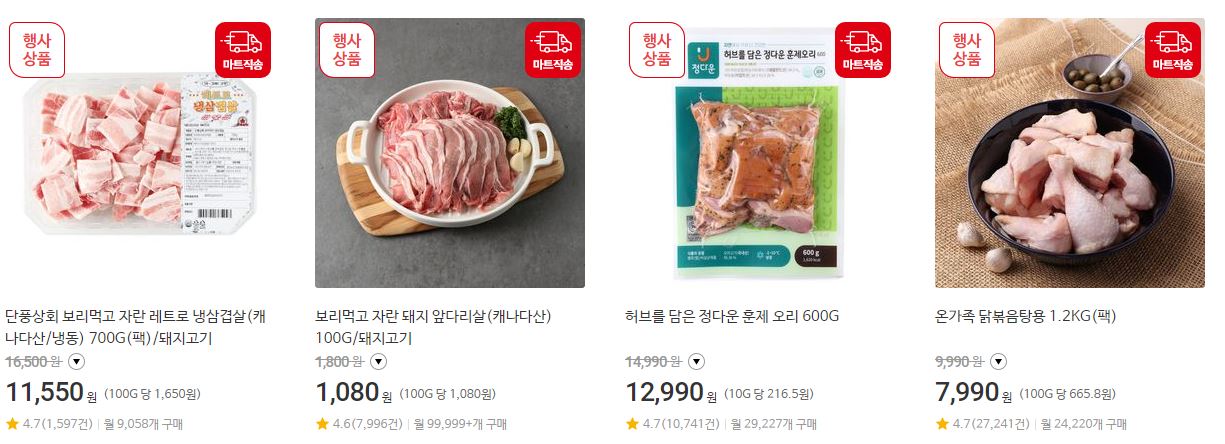Click 행사상품 badge on 훈제 오리 image
This screenshot has height=444, width=1225.
(657, 50)
